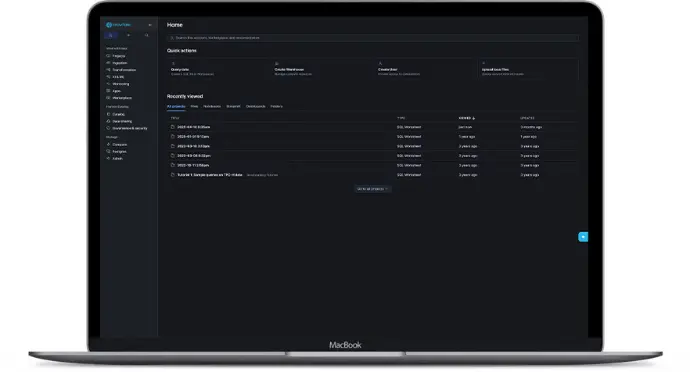Open Data sharing icon in sidebar
The height and width of the screenshot is (372, 690).
(108, 121)
